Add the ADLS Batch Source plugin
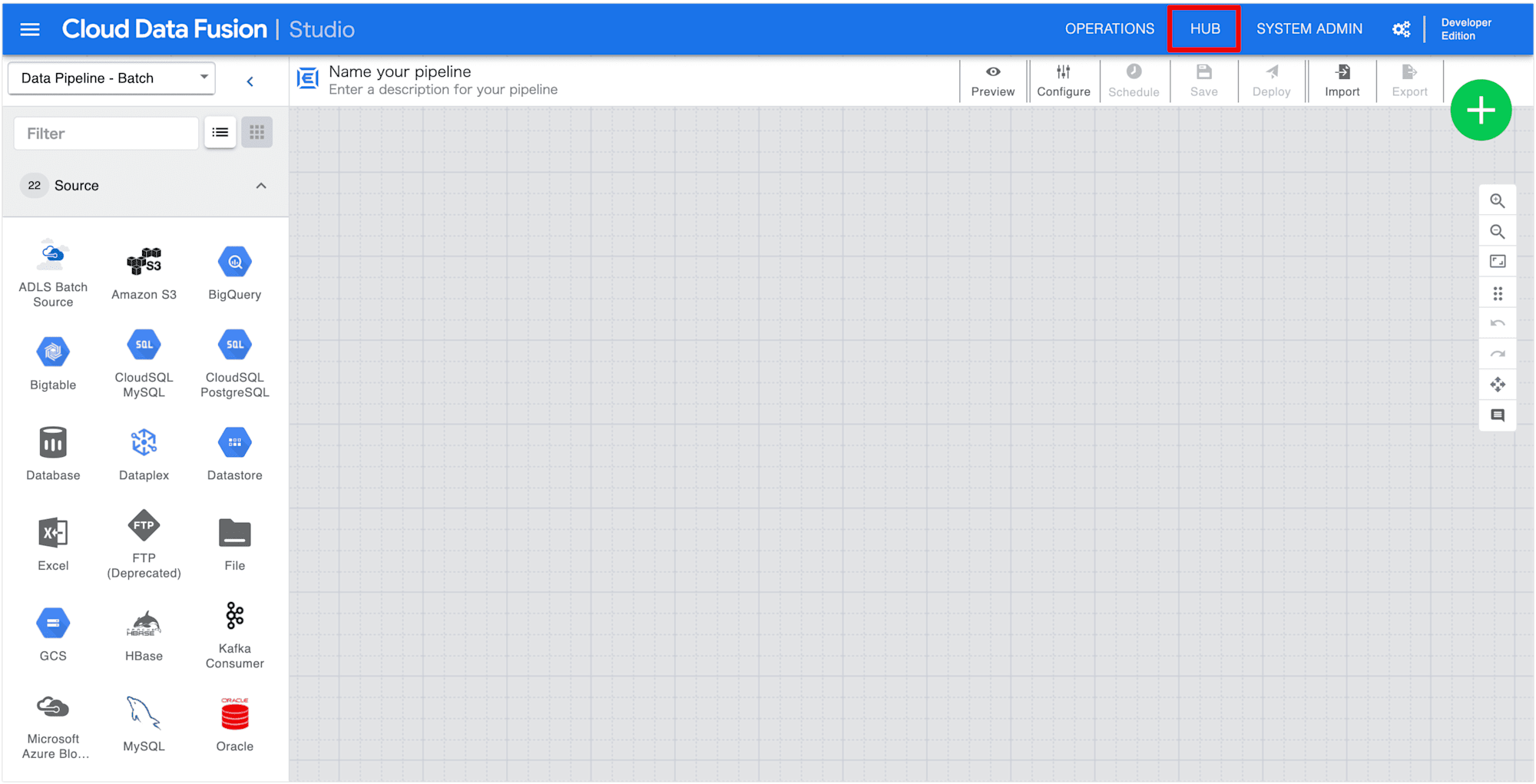This screenshot has width=1536, height=784. [53, 273]
